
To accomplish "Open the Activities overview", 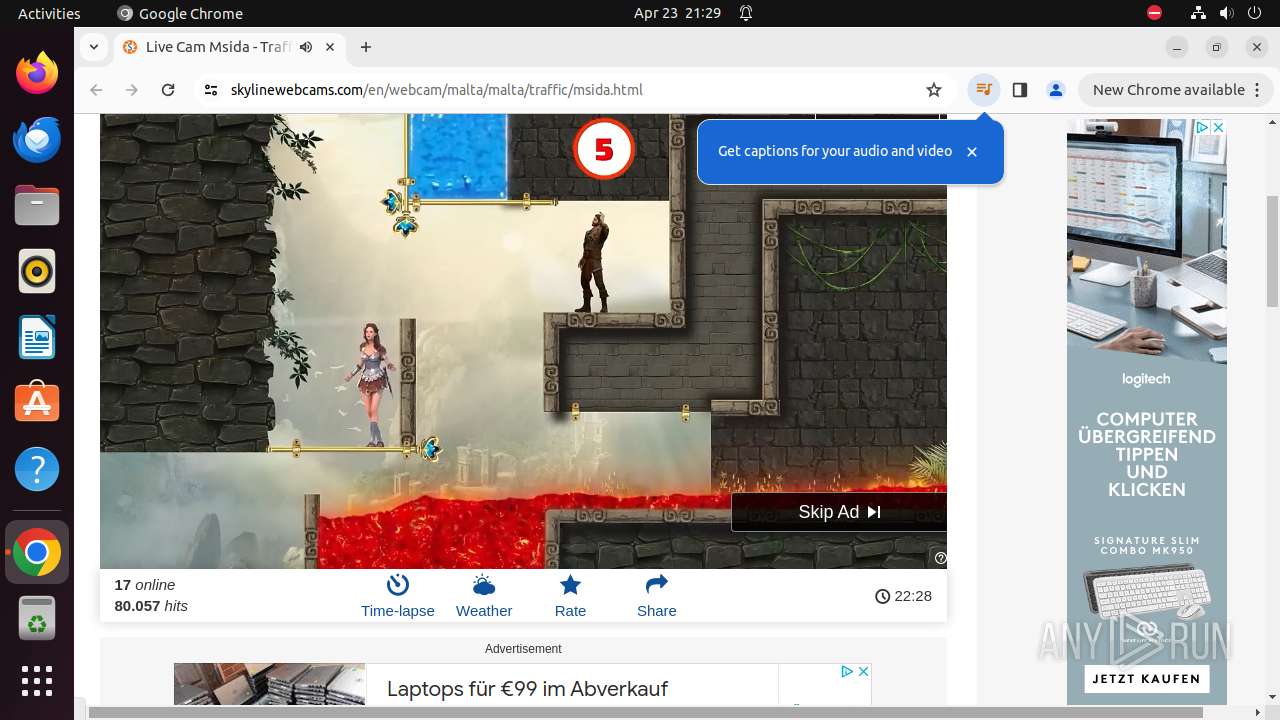I will (x=49, y=13).
